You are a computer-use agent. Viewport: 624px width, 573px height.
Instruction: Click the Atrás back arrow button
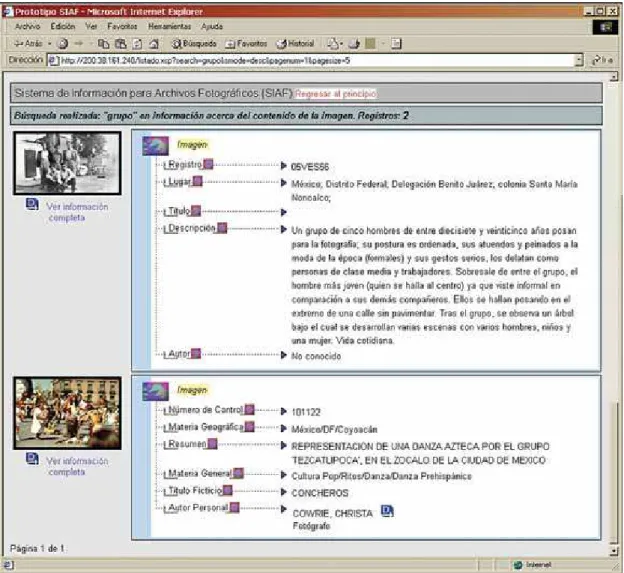[x=28, y=43]
